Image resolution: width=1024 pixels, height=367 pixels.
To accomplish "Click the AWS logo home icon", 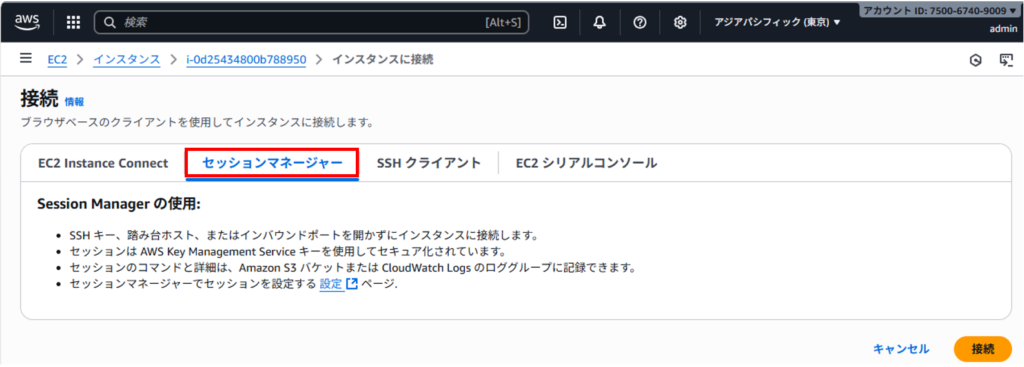I will 27,22.
